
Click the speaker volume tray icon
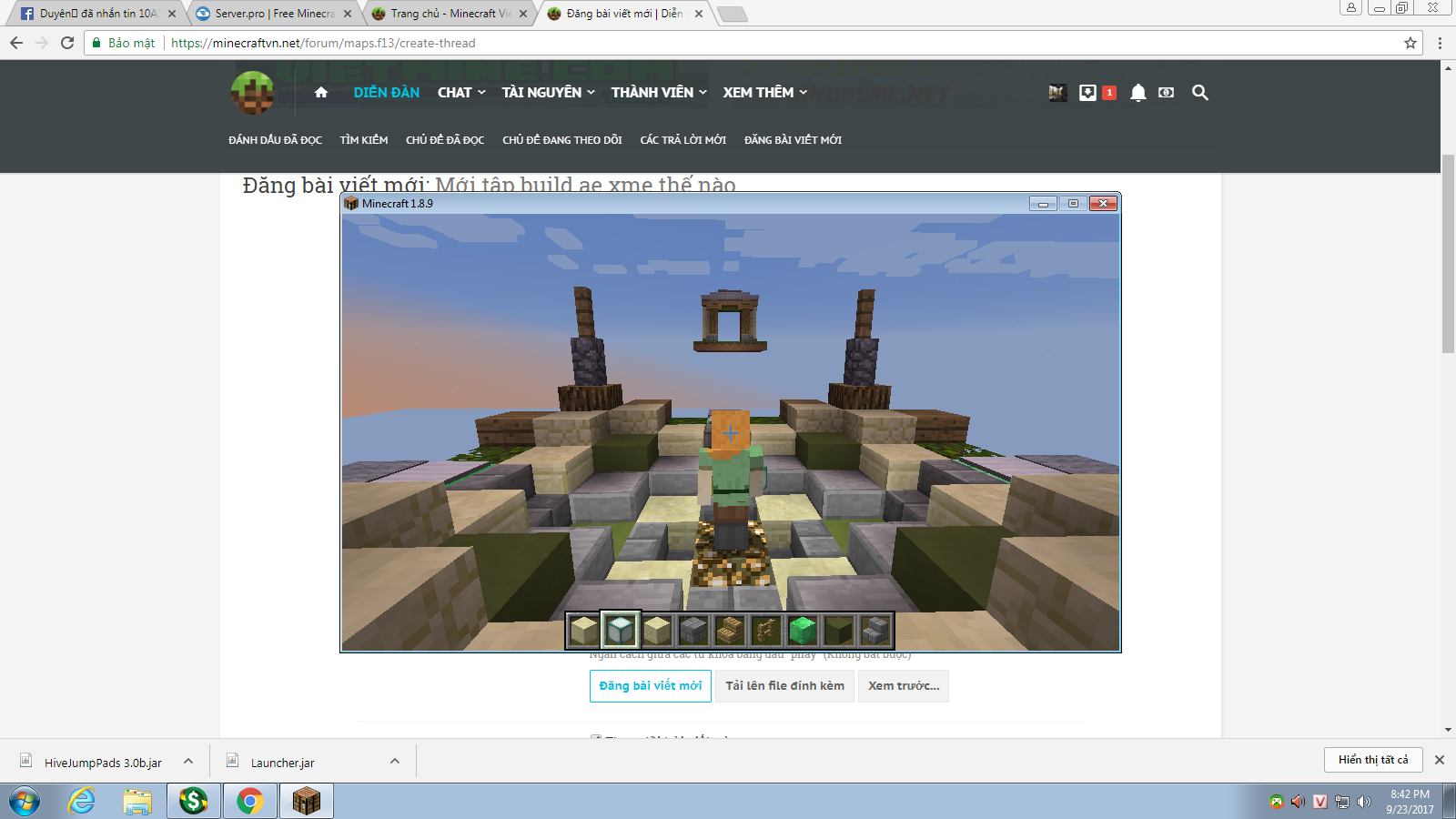click(1363, 802)
